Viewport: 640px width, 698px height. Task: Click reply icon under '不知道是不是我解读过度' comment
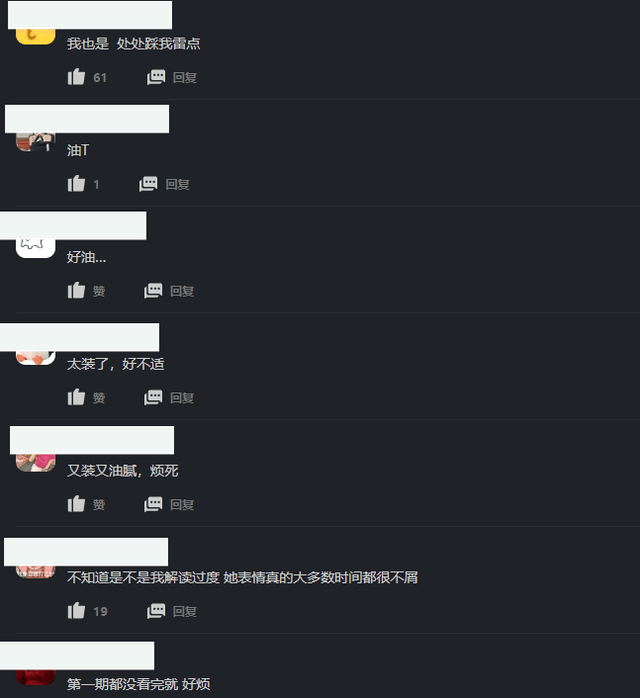click(x=156, y=611)
